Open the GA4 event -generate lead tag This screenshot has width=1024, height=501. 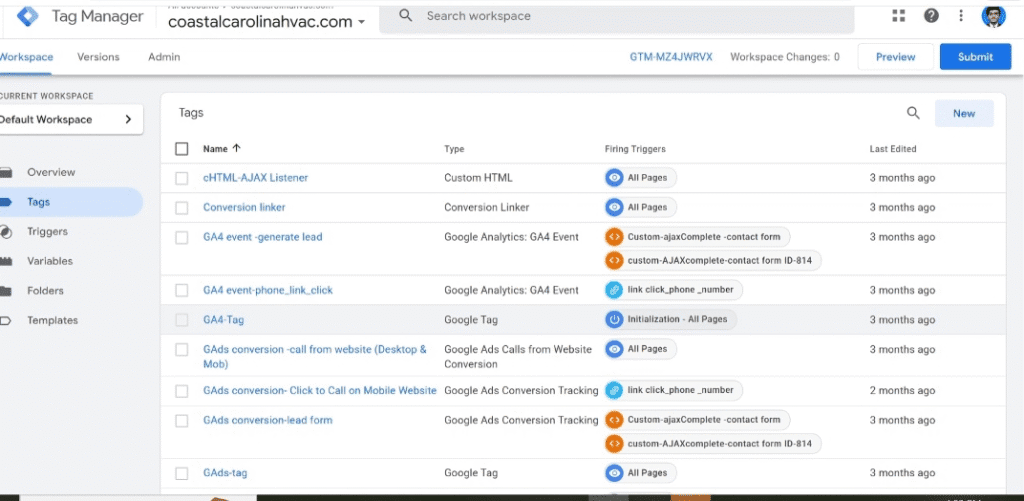click(263, 237)
